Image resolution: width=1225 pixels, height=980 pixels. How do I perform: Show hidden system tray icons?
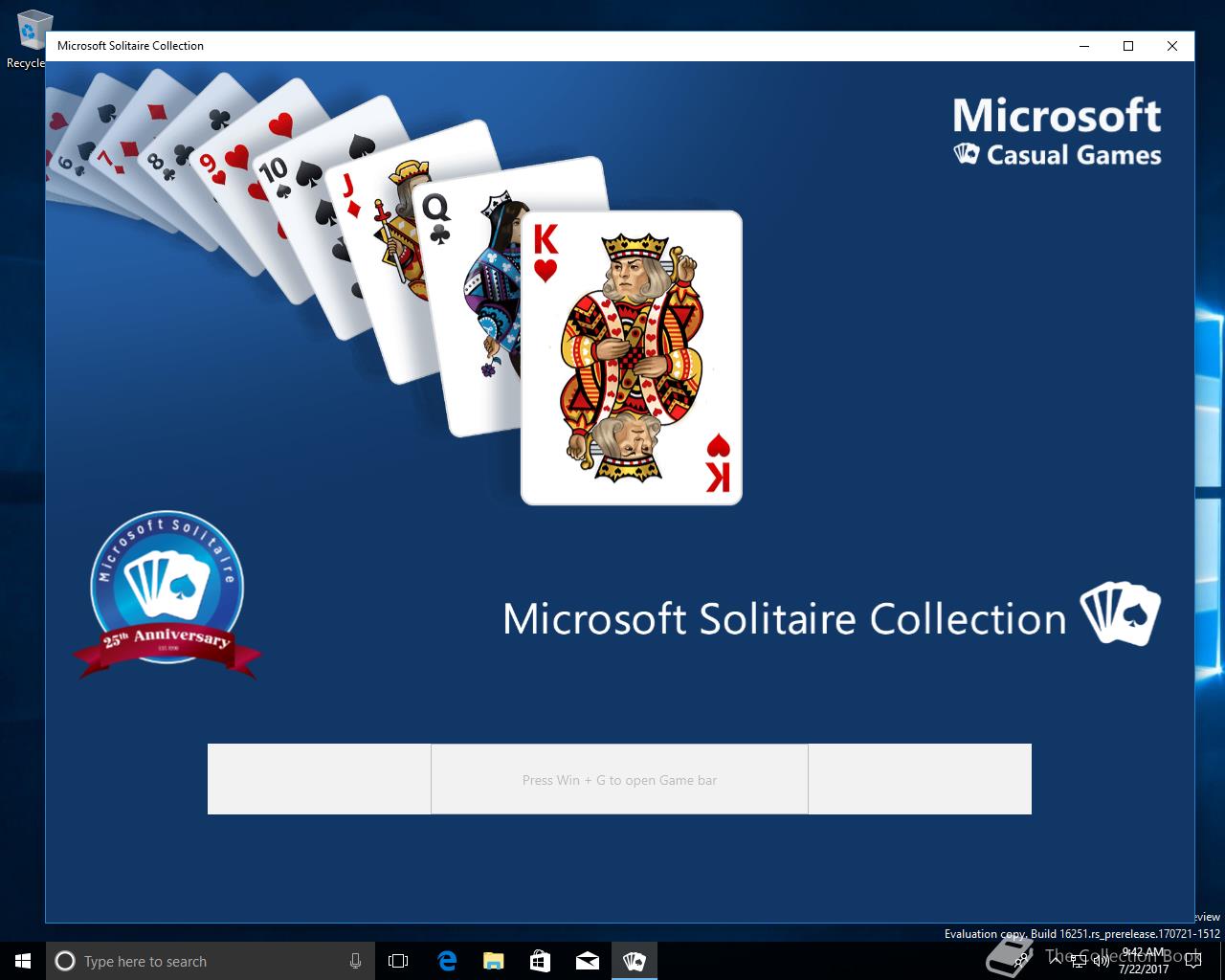(1056, 961)
